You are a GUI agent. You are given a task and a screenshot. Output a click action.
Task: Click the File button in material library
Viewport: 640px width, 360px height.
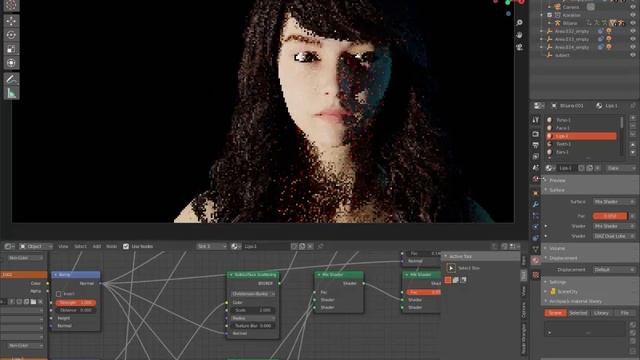[624, 313]
